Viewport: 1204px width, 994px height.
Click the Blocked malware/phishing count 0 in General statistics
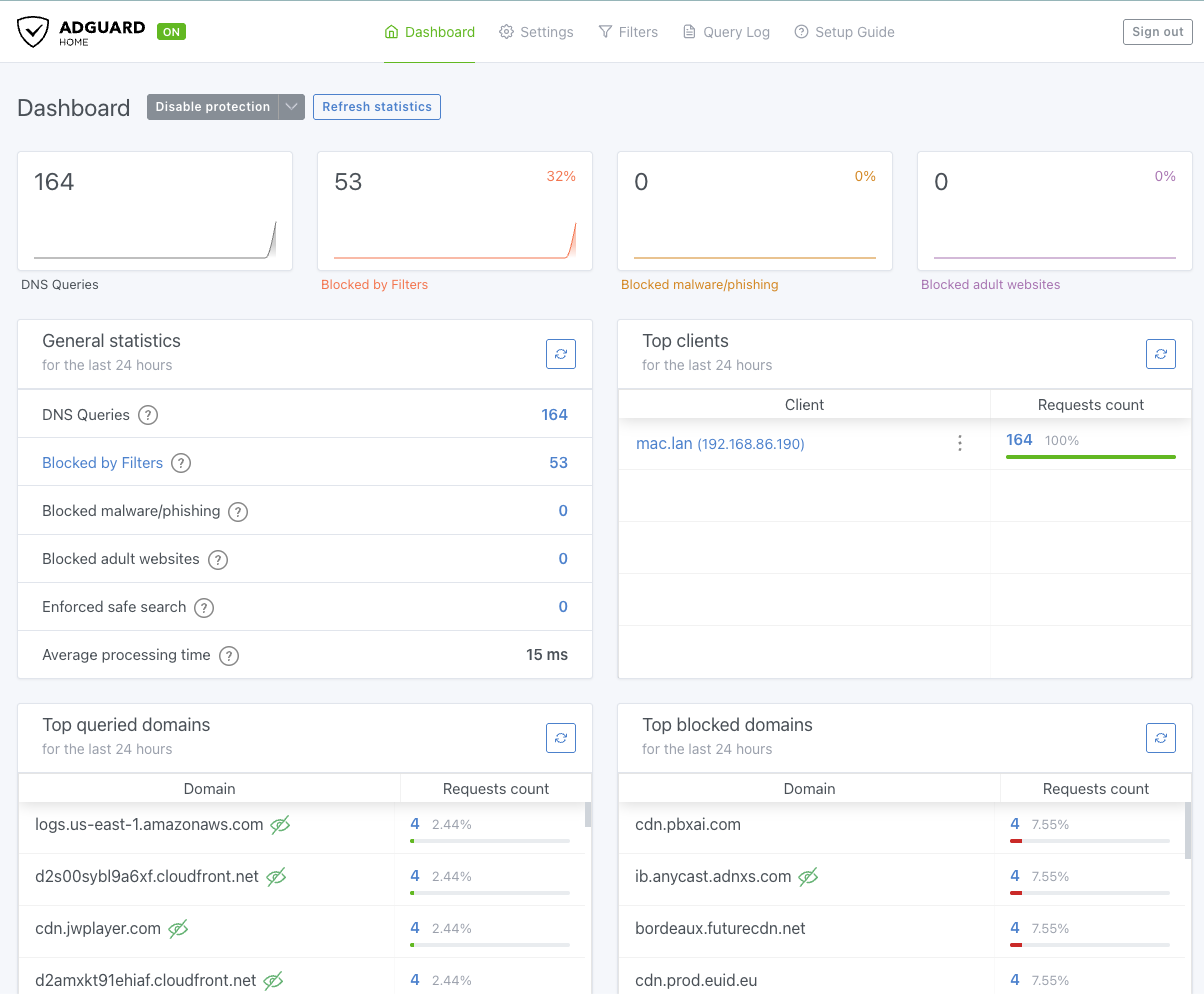563,511
